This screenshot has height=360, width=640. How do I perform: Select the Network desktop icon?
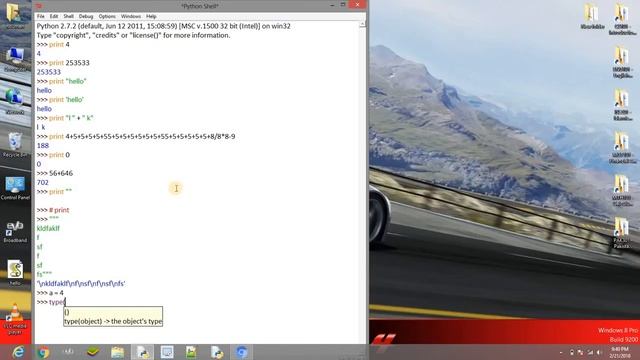click(x=15, y=102)
